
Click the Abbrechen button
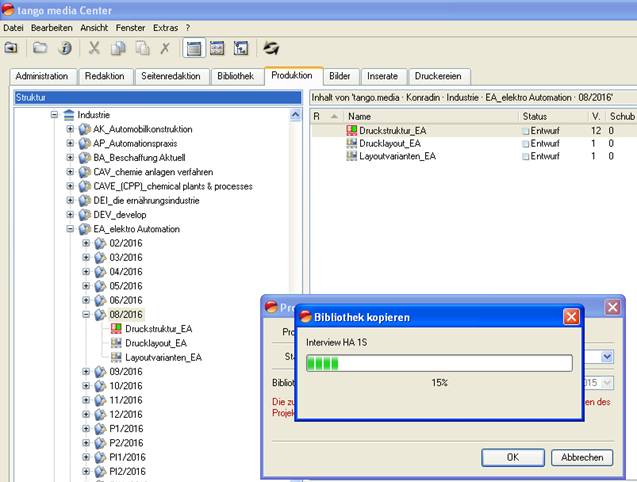coord(581,457)
